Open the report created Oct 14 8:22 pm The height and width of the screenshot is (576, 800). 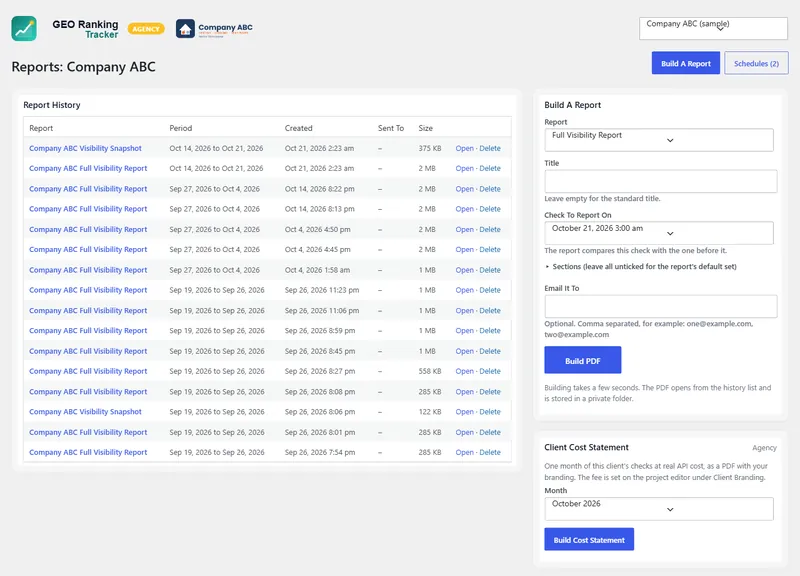coord(88,189)
